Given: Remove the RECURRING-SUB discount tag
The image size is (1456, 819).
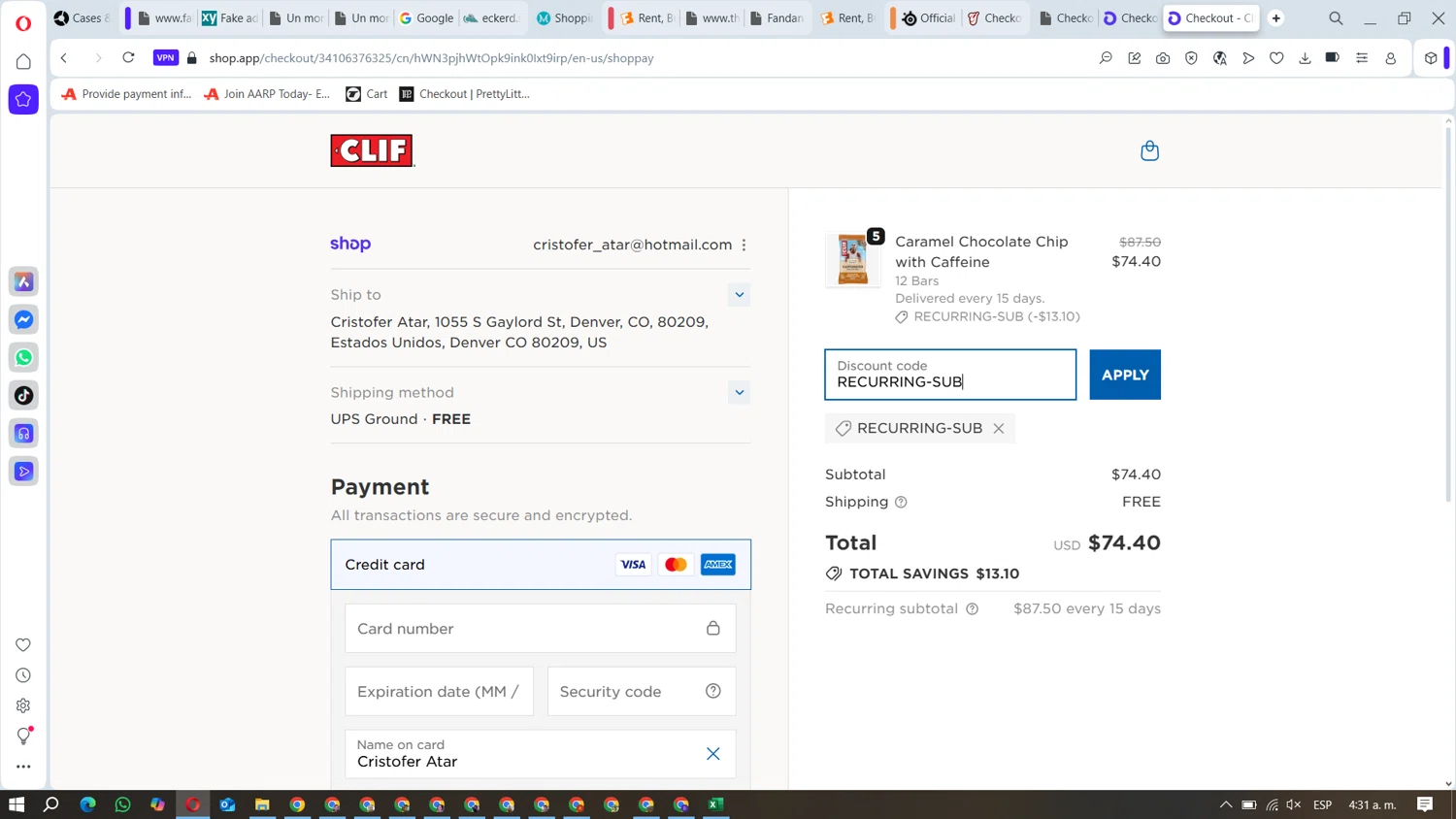Looking at the screenshot, I should click(x=998, y=428).
